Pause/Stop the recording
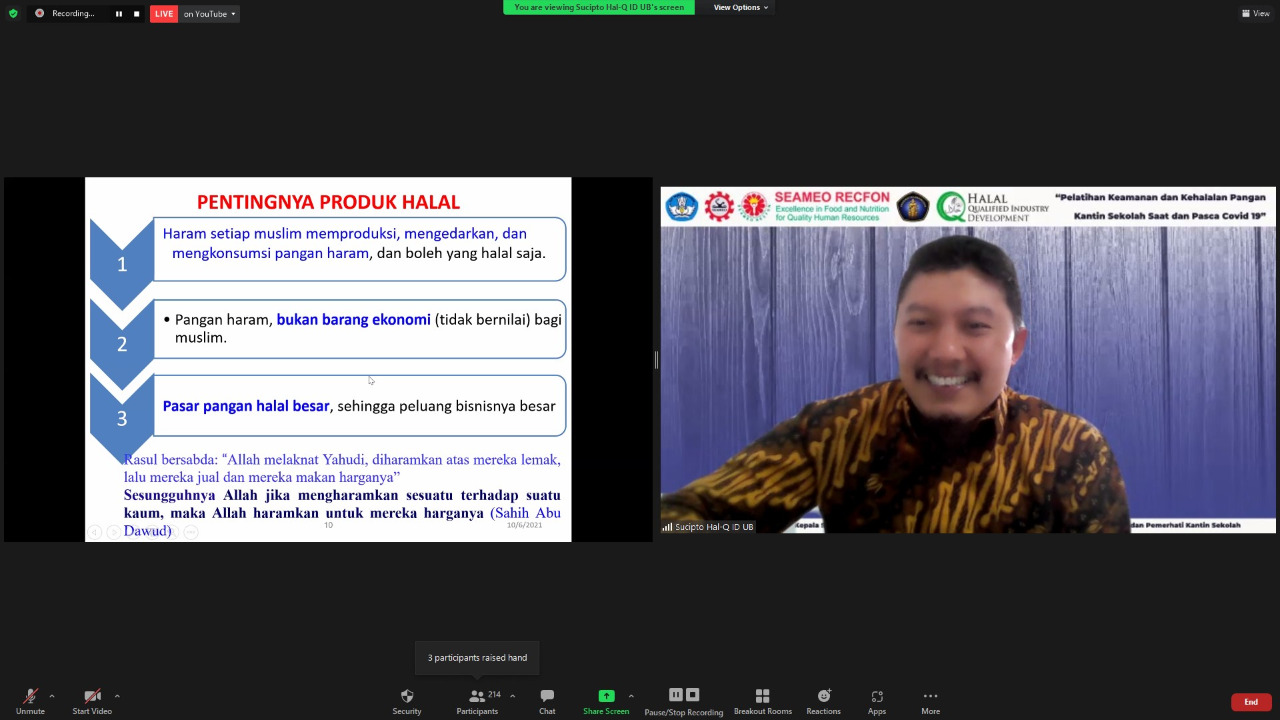This screenshot has height=720, width=1280. (683, 700)
